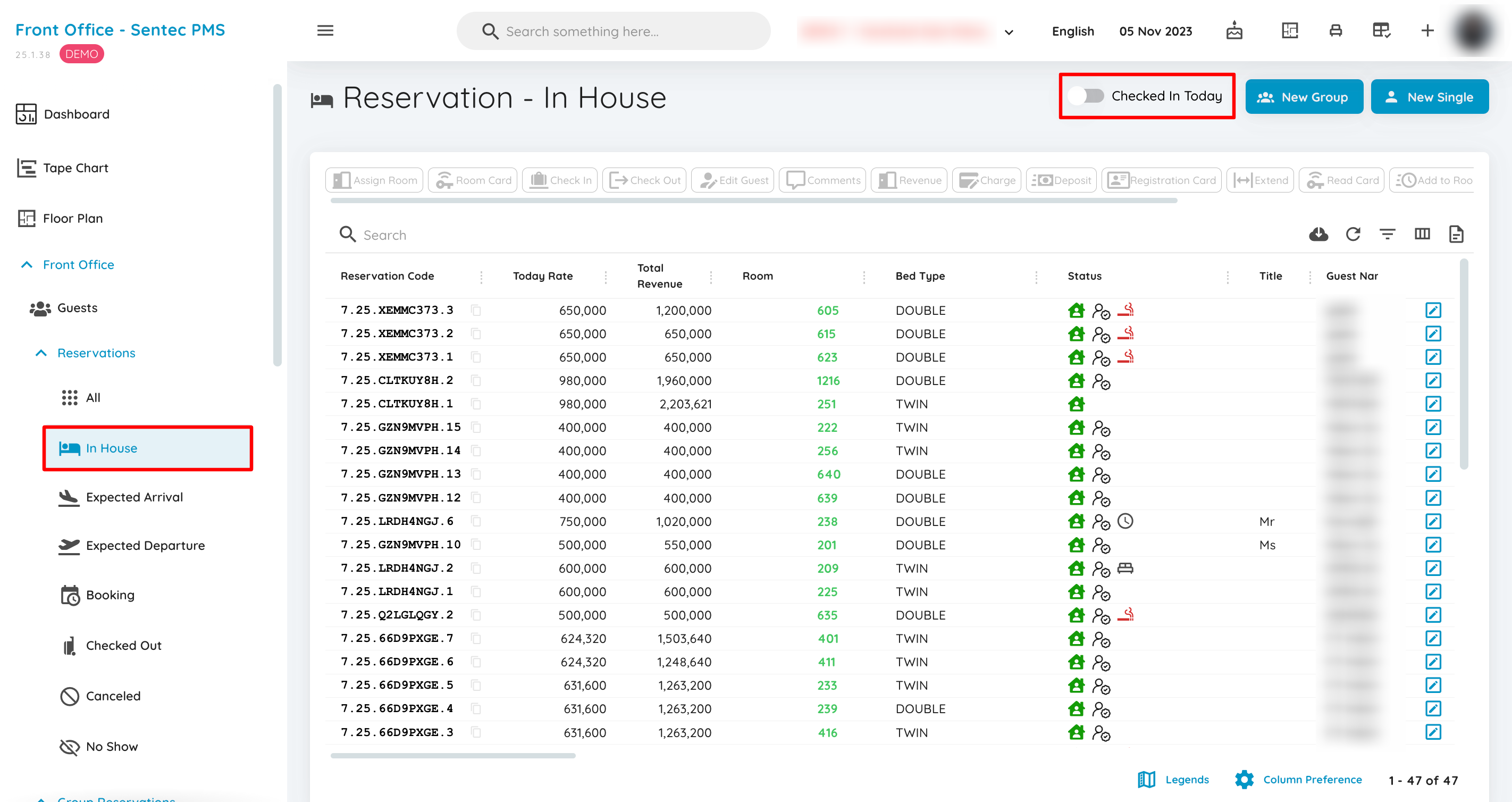
Task: Click the table's horizontal scrollbar at bottom
Action: tap(452, 756)
